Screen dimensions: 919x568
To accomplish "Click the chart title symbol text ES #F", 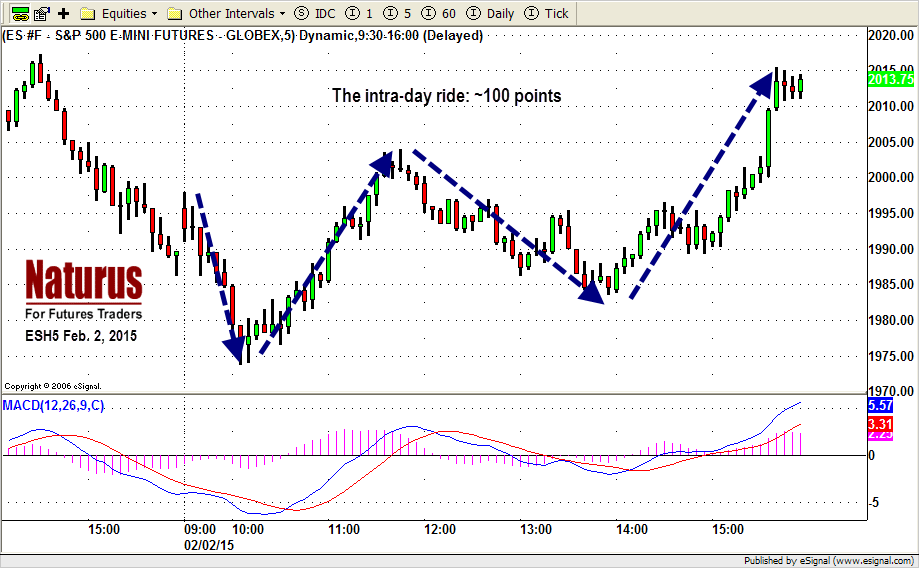I will pyautogui.click(x=24, y=35).
